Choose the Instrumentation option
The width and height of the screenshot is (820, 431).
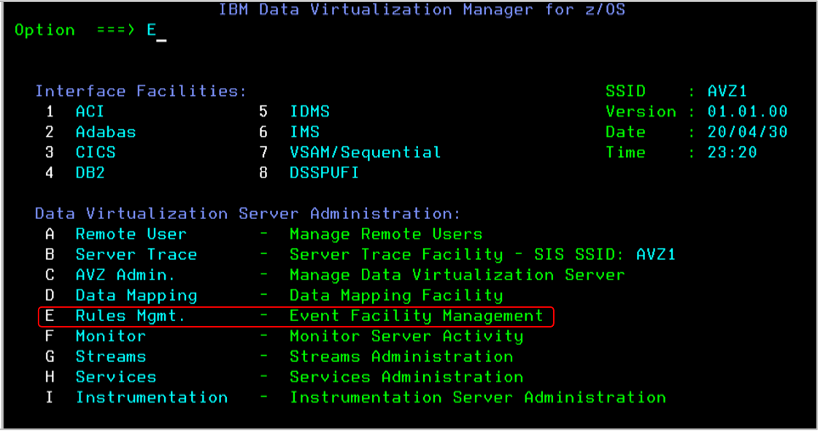(x=151, y=398)
